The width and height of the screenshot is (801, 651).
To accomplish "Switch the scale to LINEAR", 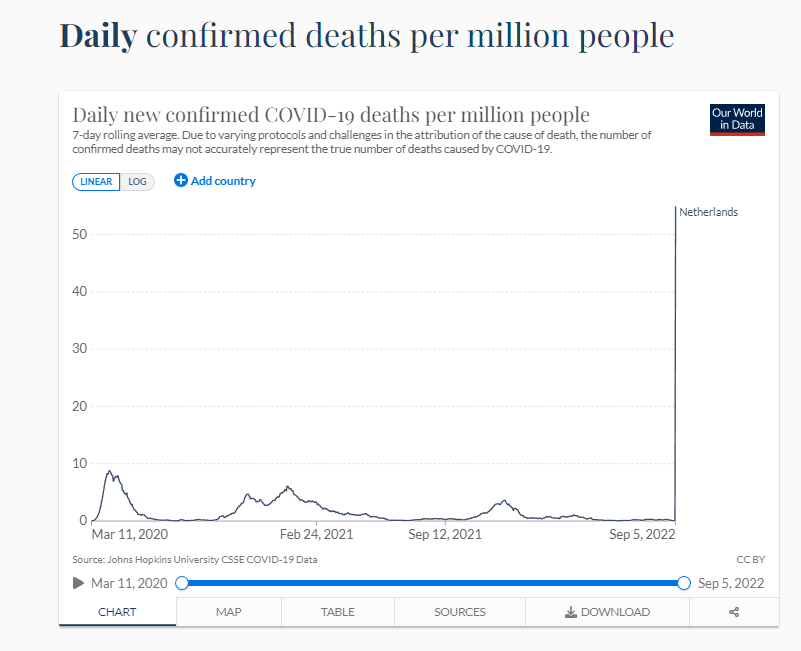I will 96,182.
